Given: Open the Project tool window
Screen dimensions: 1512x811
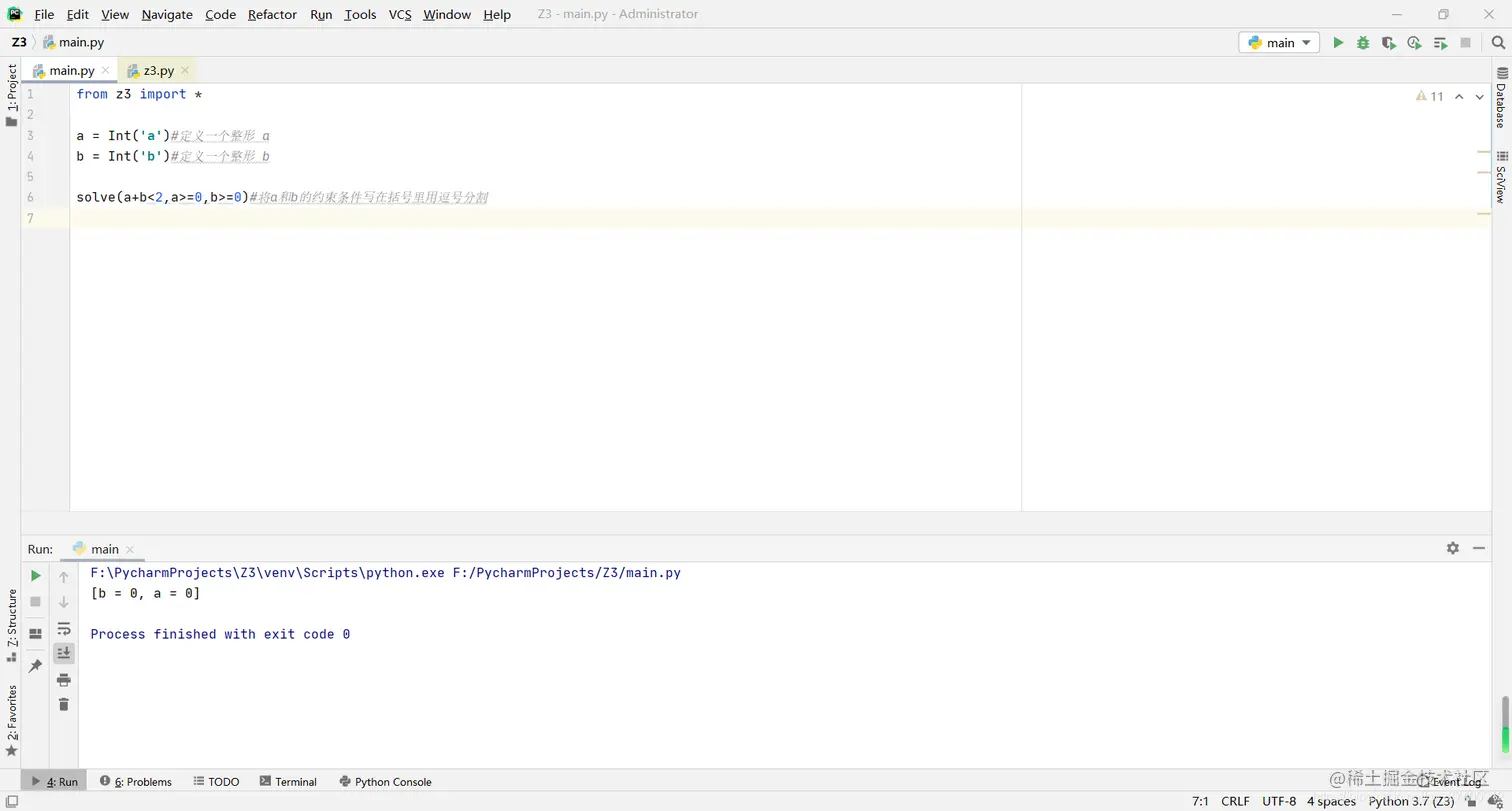Looking at the screenshot, I should (11, 96).
